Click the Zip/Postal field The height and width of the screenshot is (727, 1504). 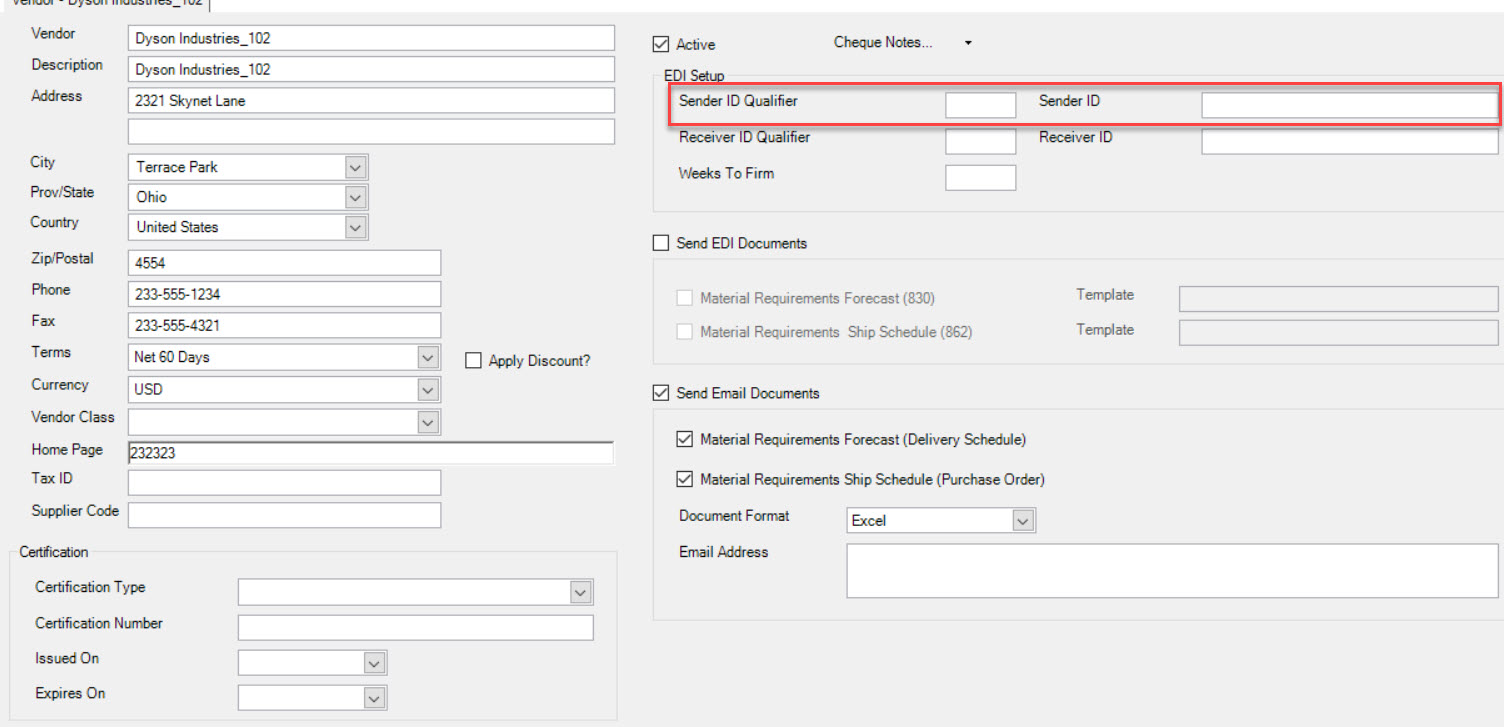tap(285, 262)
